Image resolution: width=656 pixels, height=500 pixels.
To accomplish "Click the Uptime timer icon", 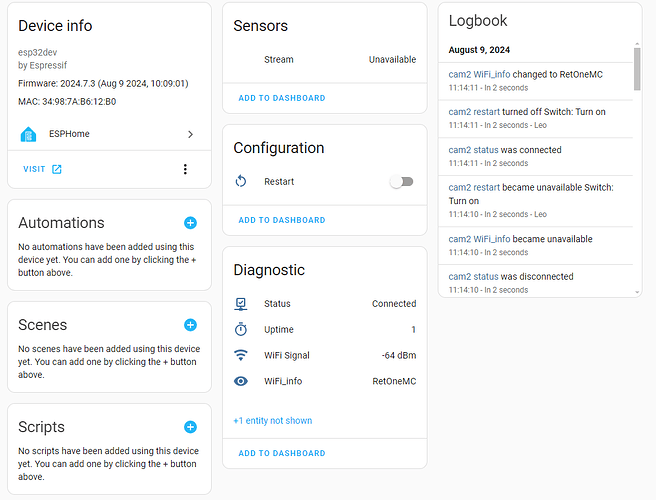I will 241,329.
